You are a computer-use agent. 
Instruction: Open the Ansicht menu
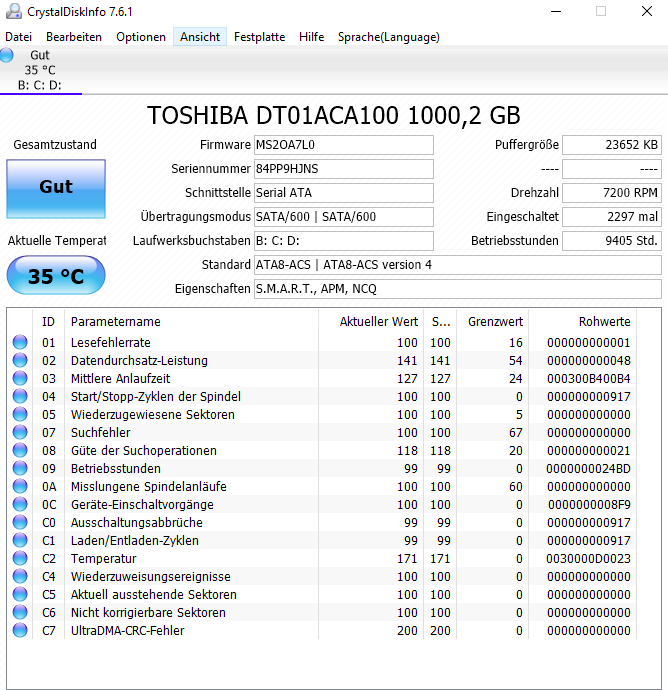click(200, 37)
